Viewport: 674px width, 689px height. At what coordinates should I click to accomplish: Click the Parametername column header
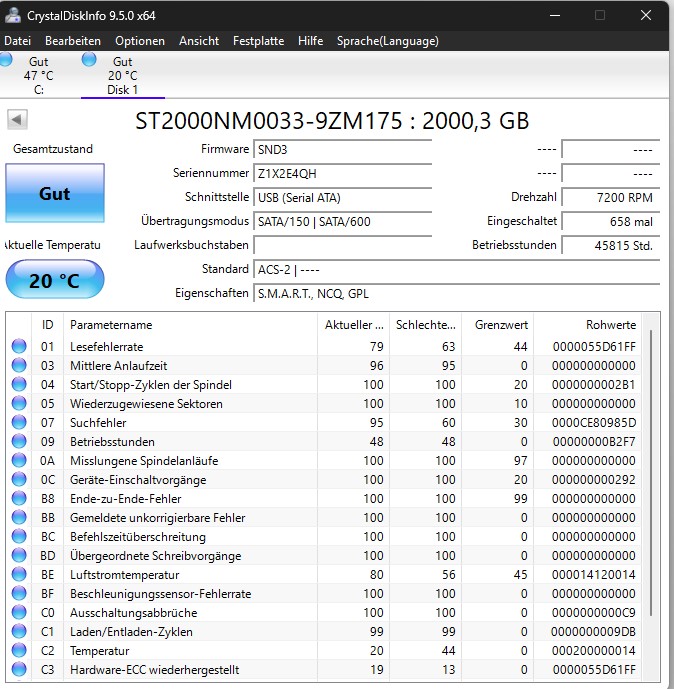point(190,325)
